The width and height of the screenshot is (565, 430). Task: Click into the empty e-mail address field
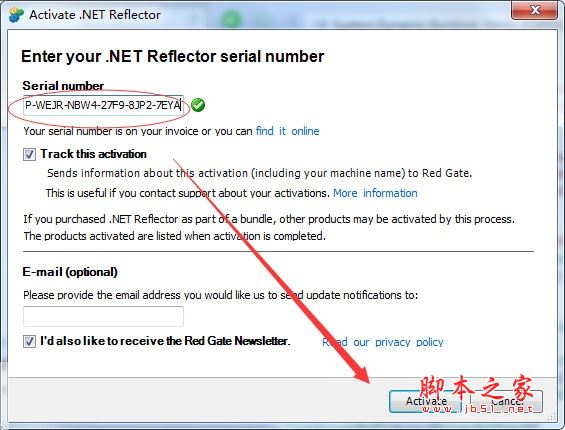pyautogui.click(x=103, y=316)
